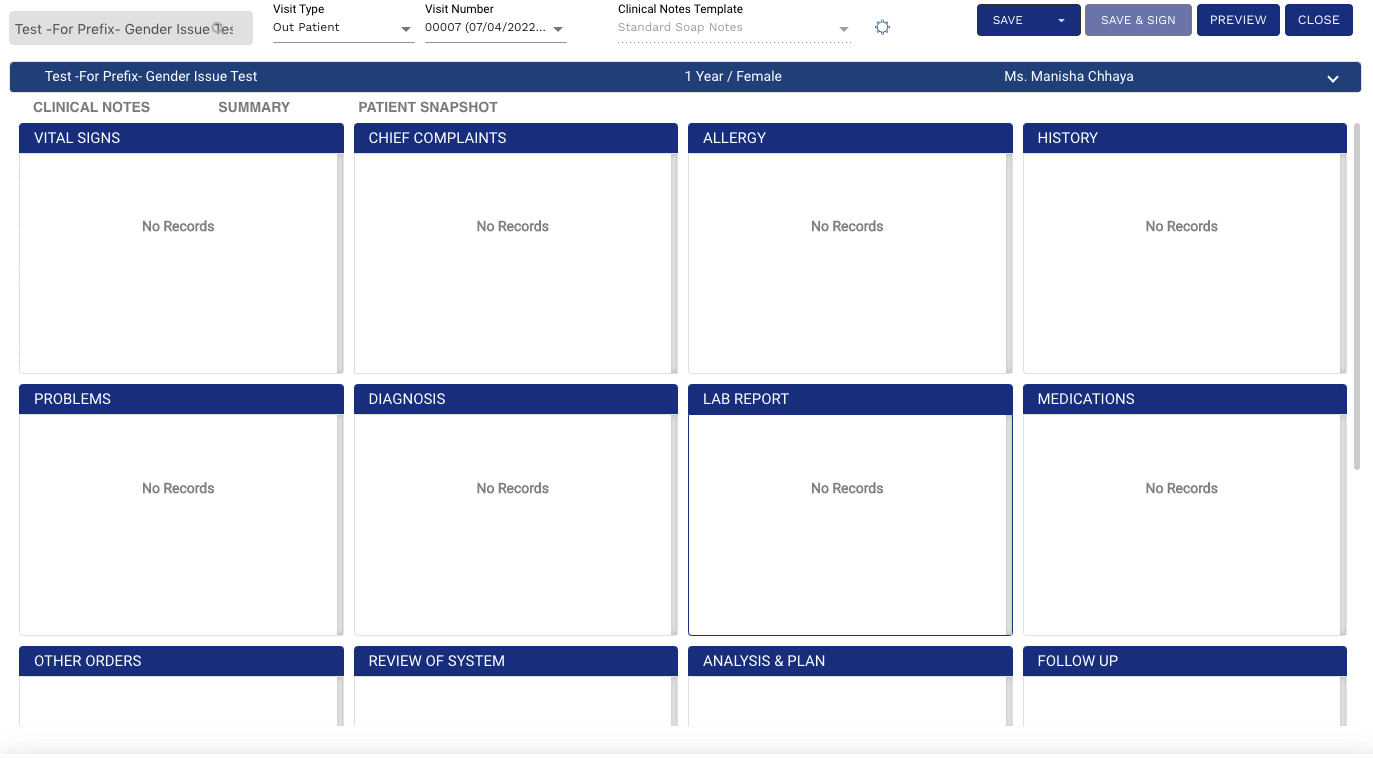1373x758 pixels.
Task: Open the Patient Snapshot tab
Action: tap(427, 107)
